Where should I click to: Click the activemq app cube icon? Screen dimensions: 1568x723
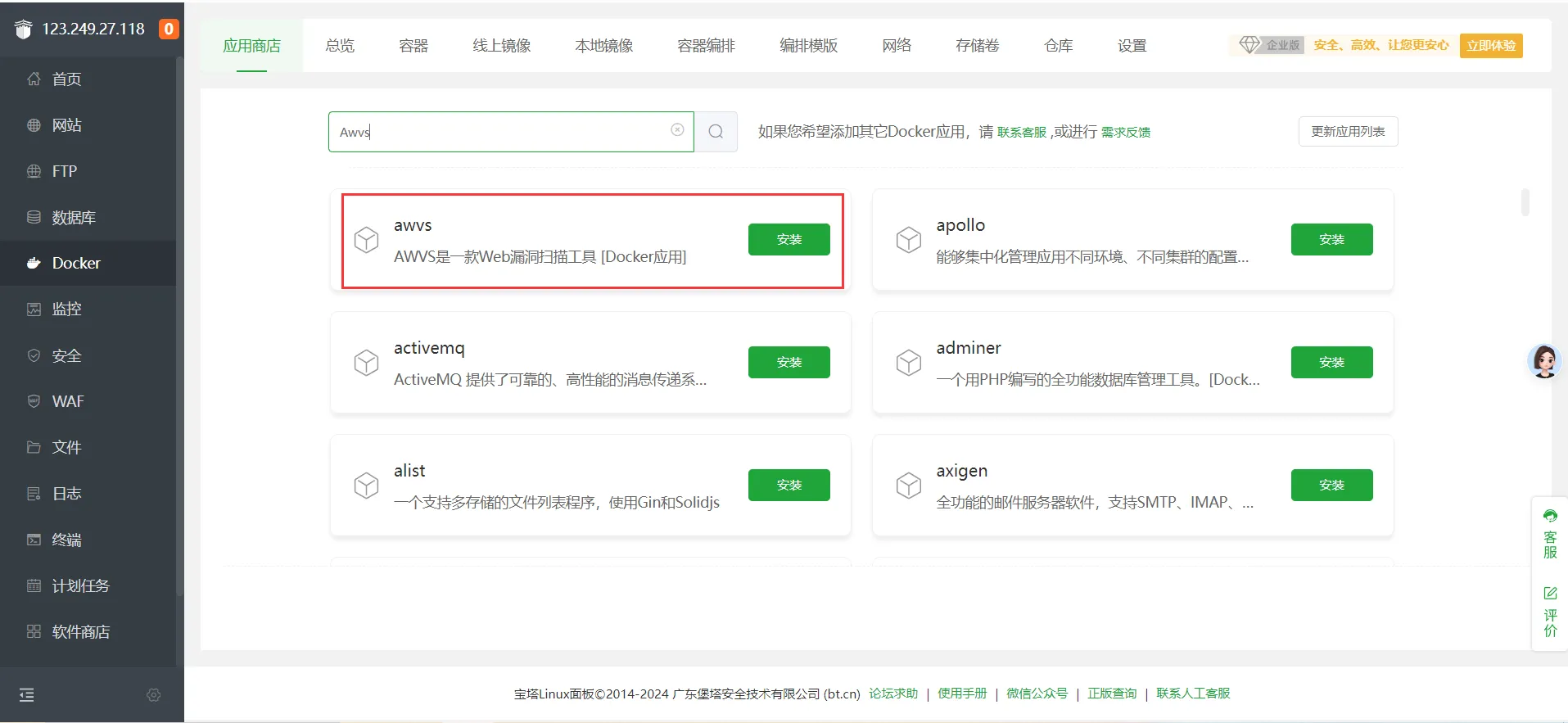366,363
